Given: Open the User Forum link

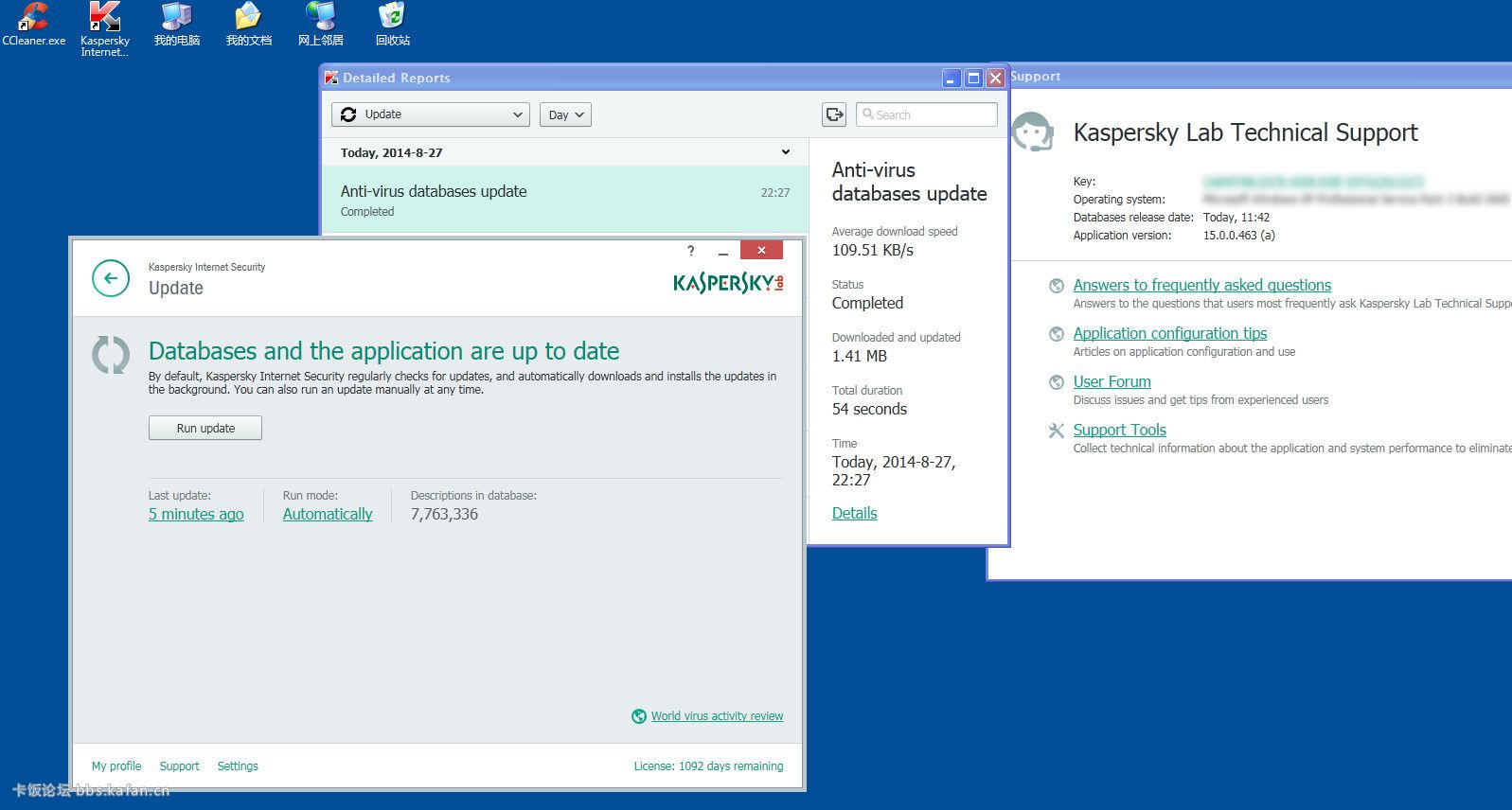Looking at the screenshot, I should (1112, 381).
